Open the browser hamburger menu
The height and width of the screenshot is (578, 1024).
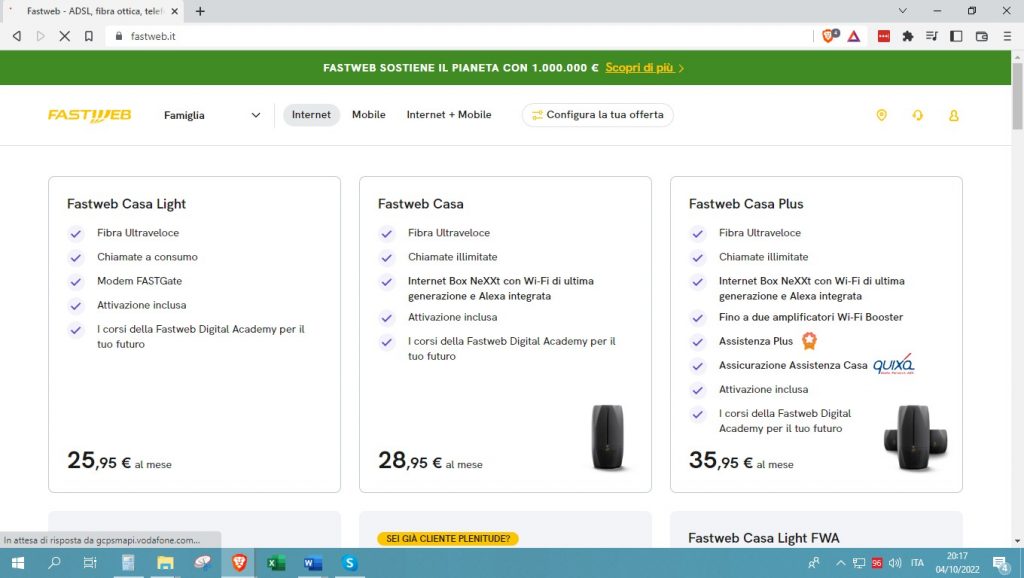(1007, 35)
